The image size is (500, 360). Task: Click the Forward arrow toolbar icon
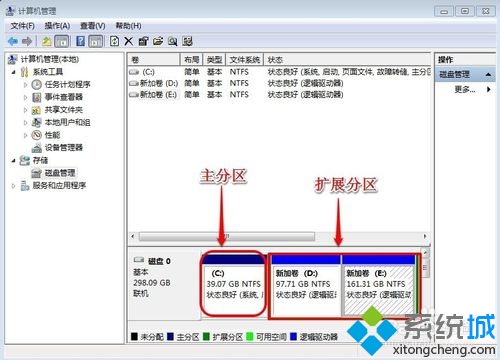27,41
